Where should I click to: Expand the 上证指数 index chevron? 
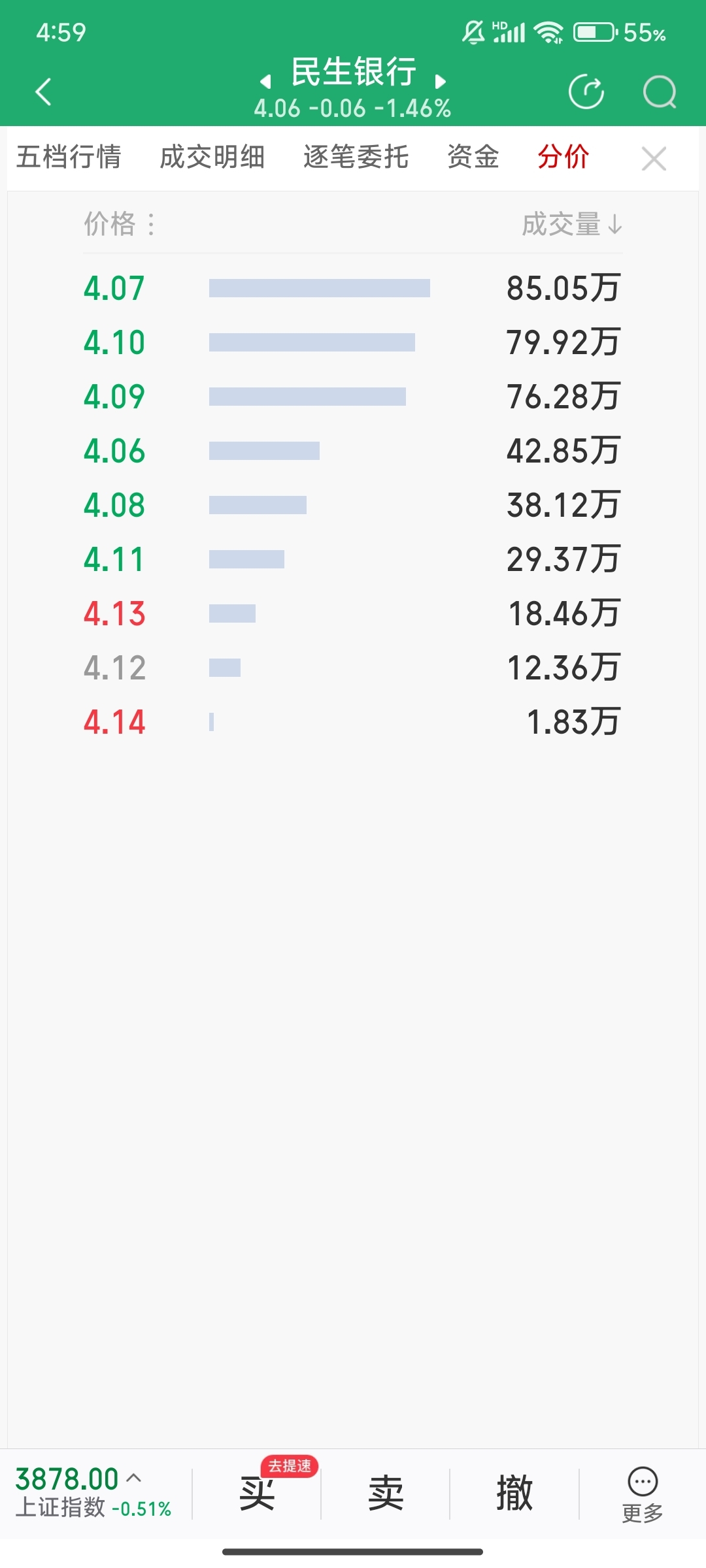133,1477
